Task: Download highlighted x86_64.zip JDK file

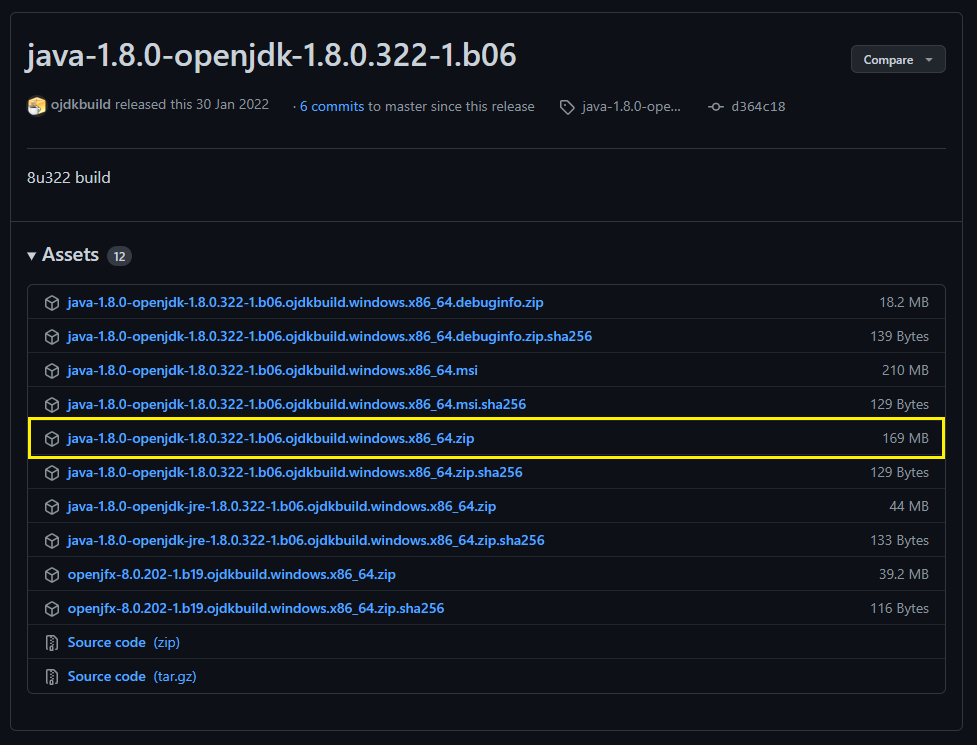Action: pyautogui.click(x=277, y=438)
